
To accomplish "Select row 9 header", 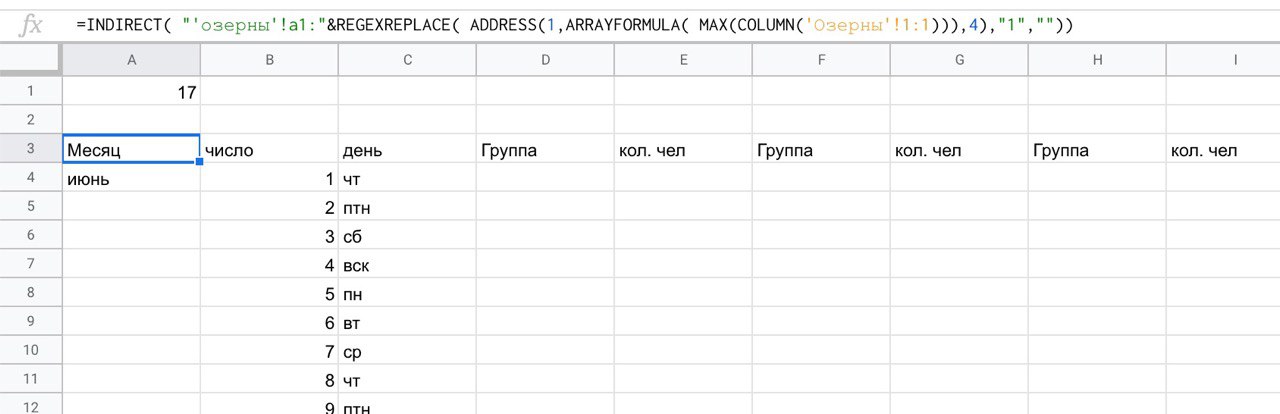I will (x=31, y=323).
